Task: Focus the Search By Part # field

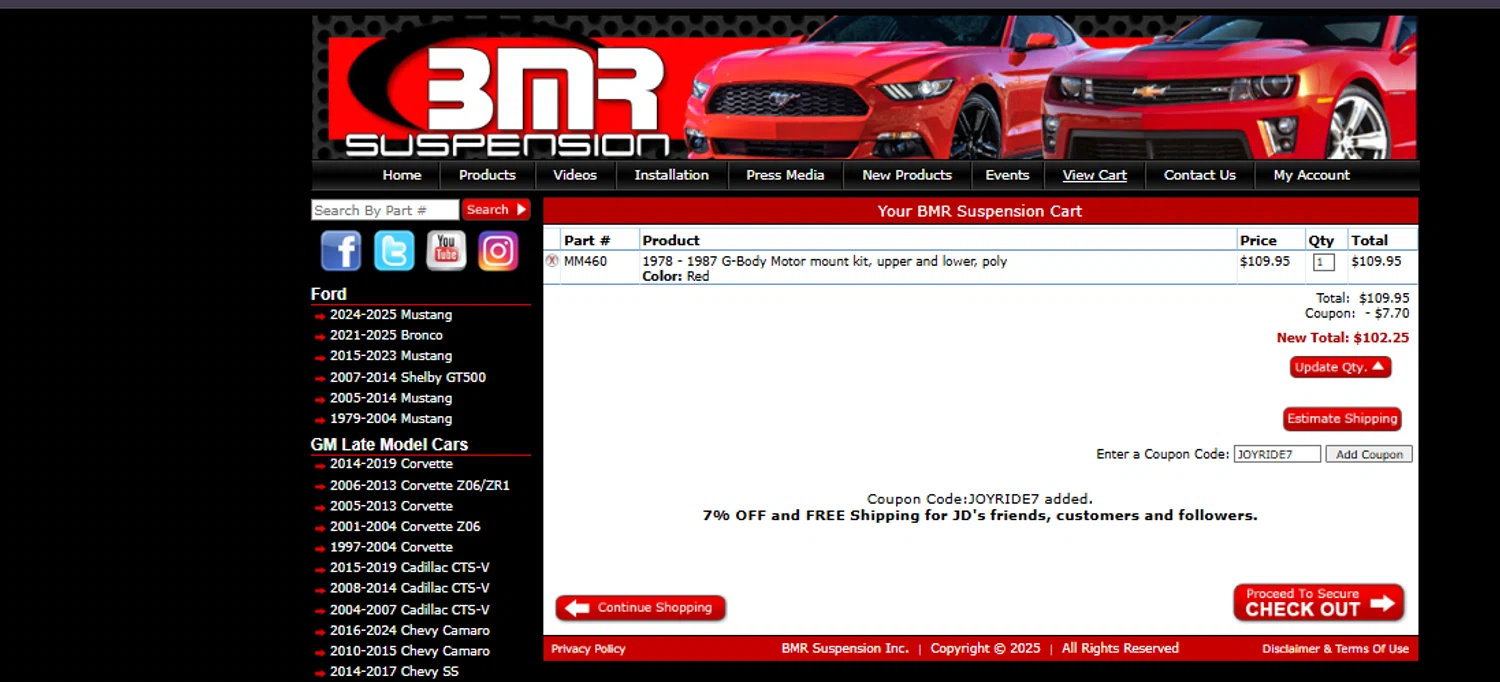Action: (x=385, y=210)
